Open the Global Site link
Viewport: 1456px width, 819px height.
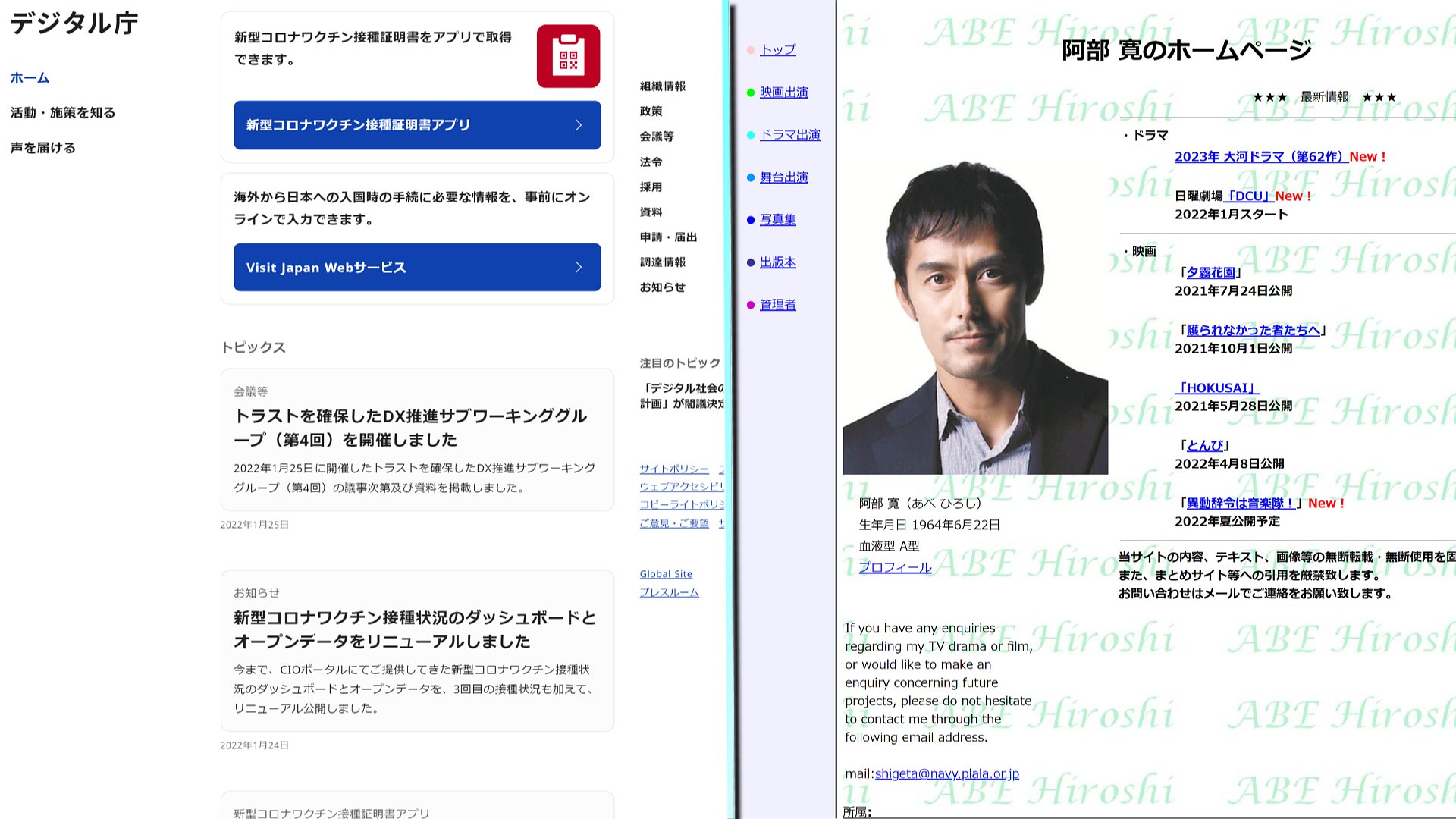[x=665, y=574]
